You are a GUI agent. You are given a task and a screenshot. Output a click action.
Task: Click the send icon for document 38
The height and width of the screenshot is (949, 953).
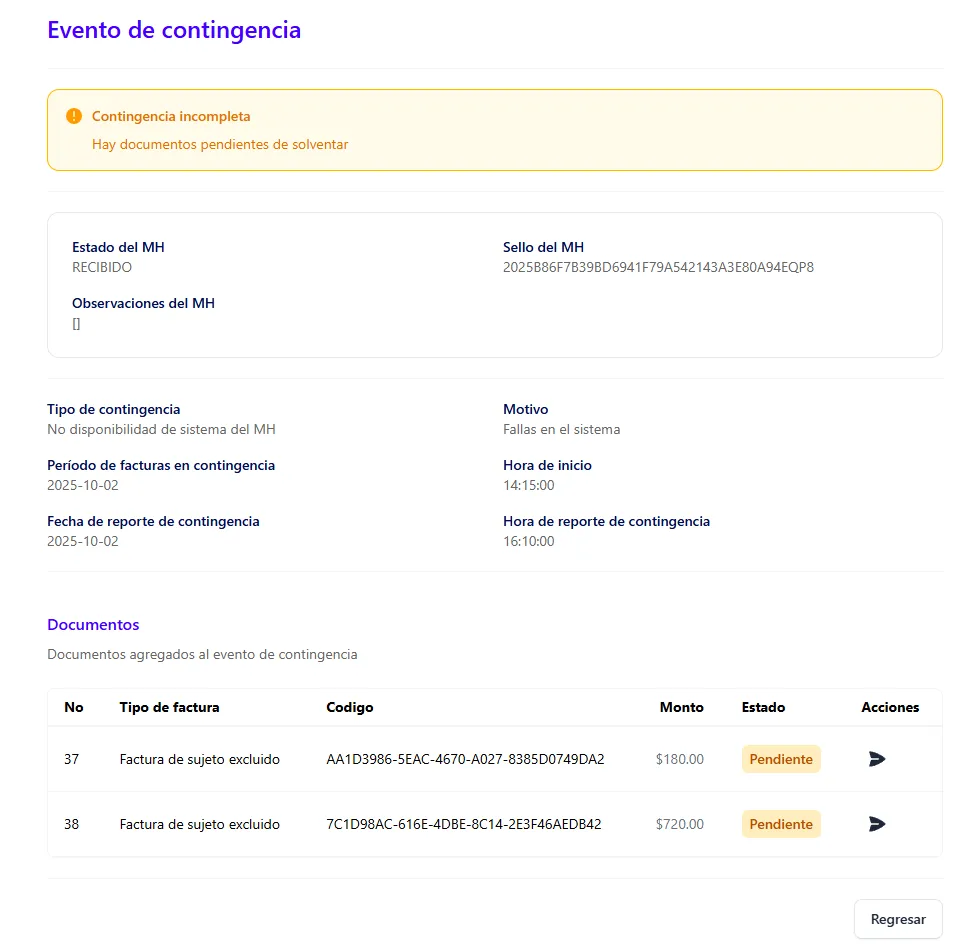[876, 824]
